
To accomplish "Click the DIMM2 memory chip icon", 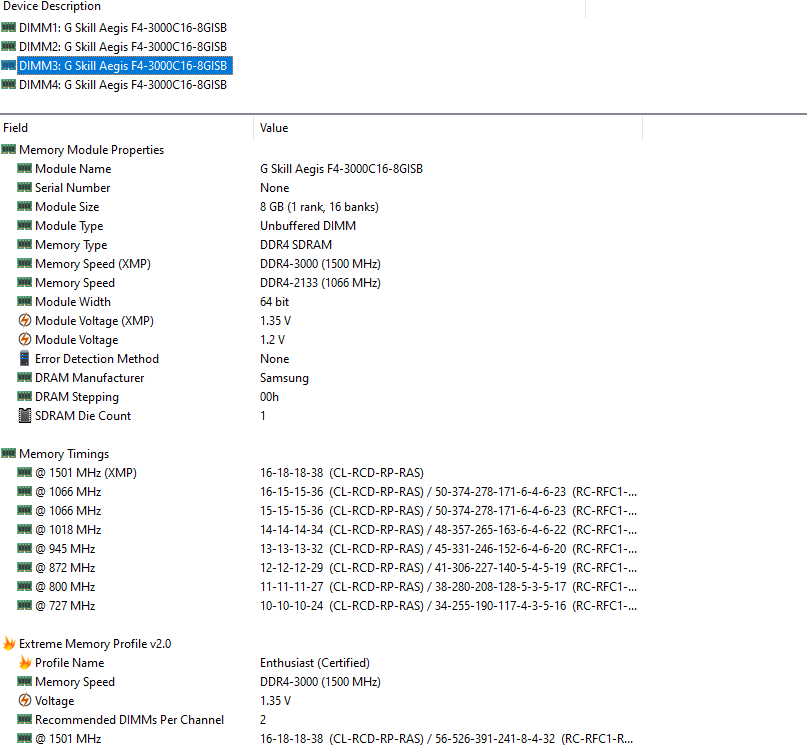I will (x=8, y=46).
